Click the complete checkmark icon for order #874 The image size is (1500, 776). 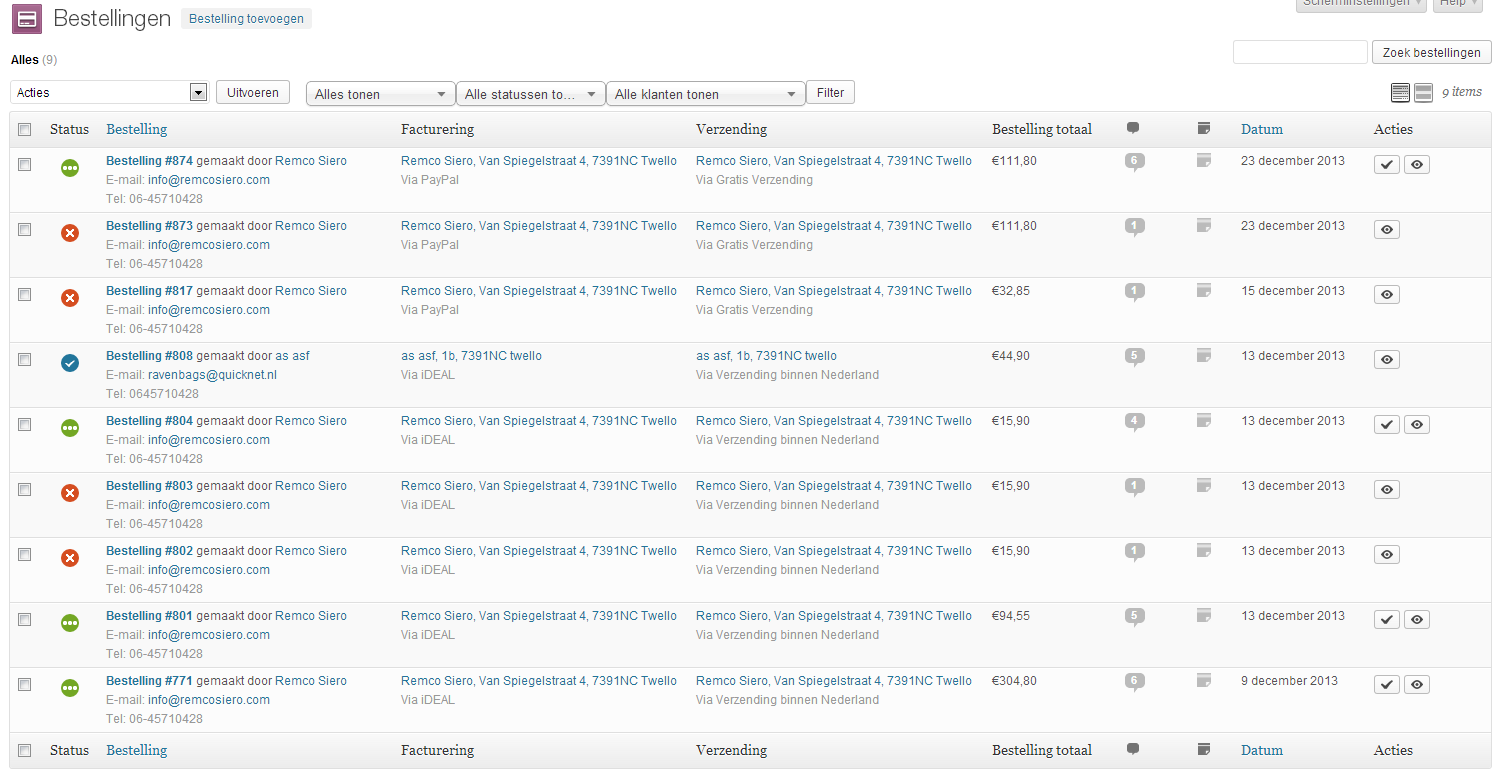[1386, 165]
